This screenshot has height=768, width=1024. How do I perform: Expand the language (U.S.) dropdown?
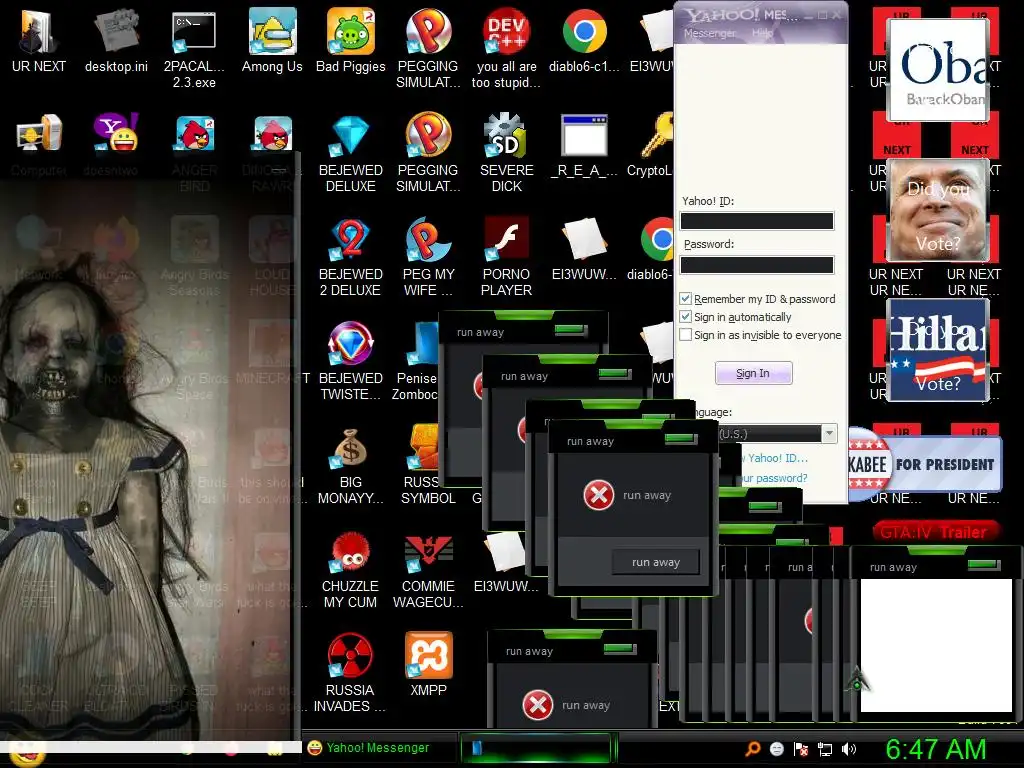coord(829,434)
